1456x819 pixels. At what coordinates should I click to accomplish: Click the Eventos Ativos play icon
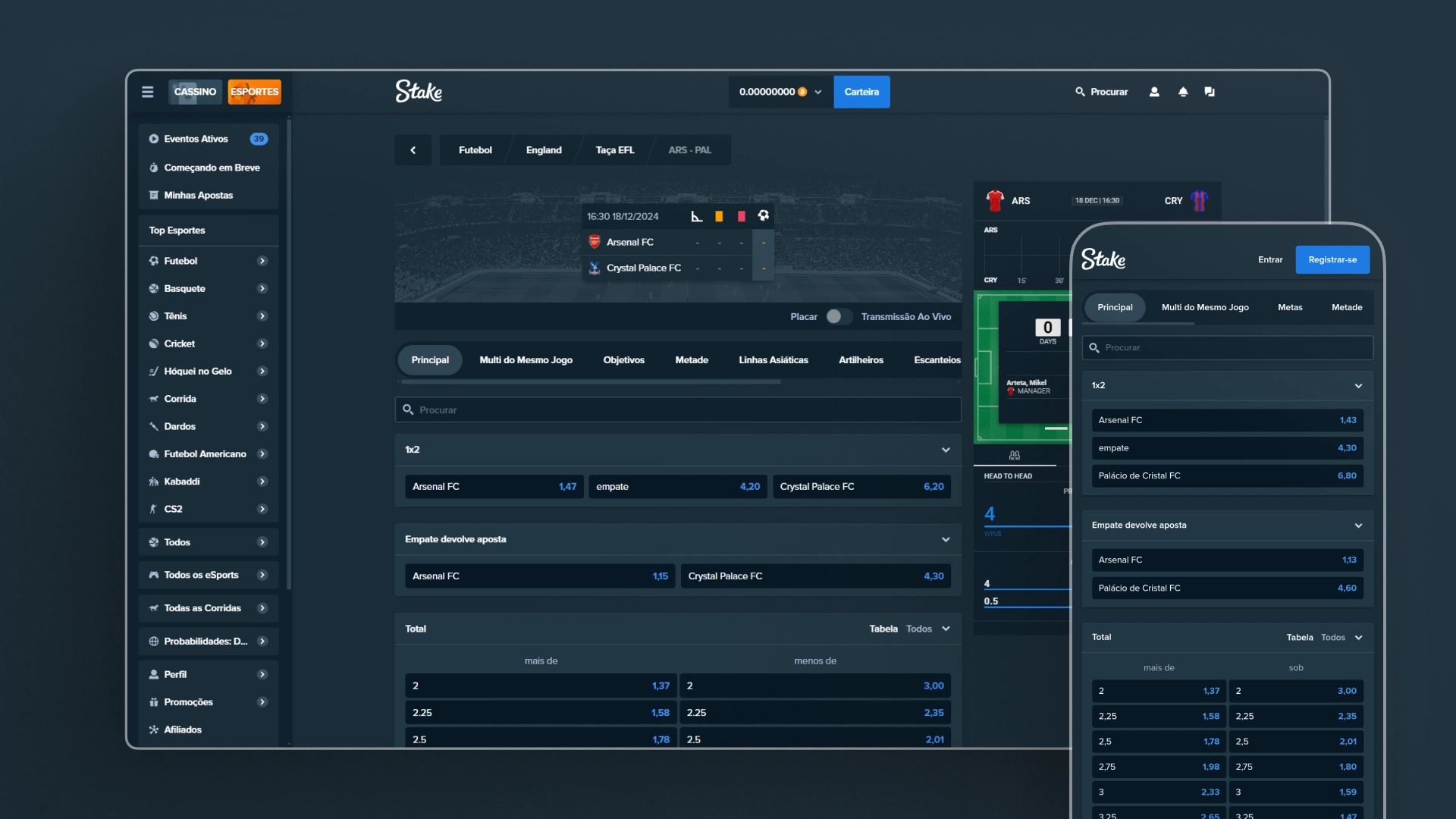coord(154,139)
